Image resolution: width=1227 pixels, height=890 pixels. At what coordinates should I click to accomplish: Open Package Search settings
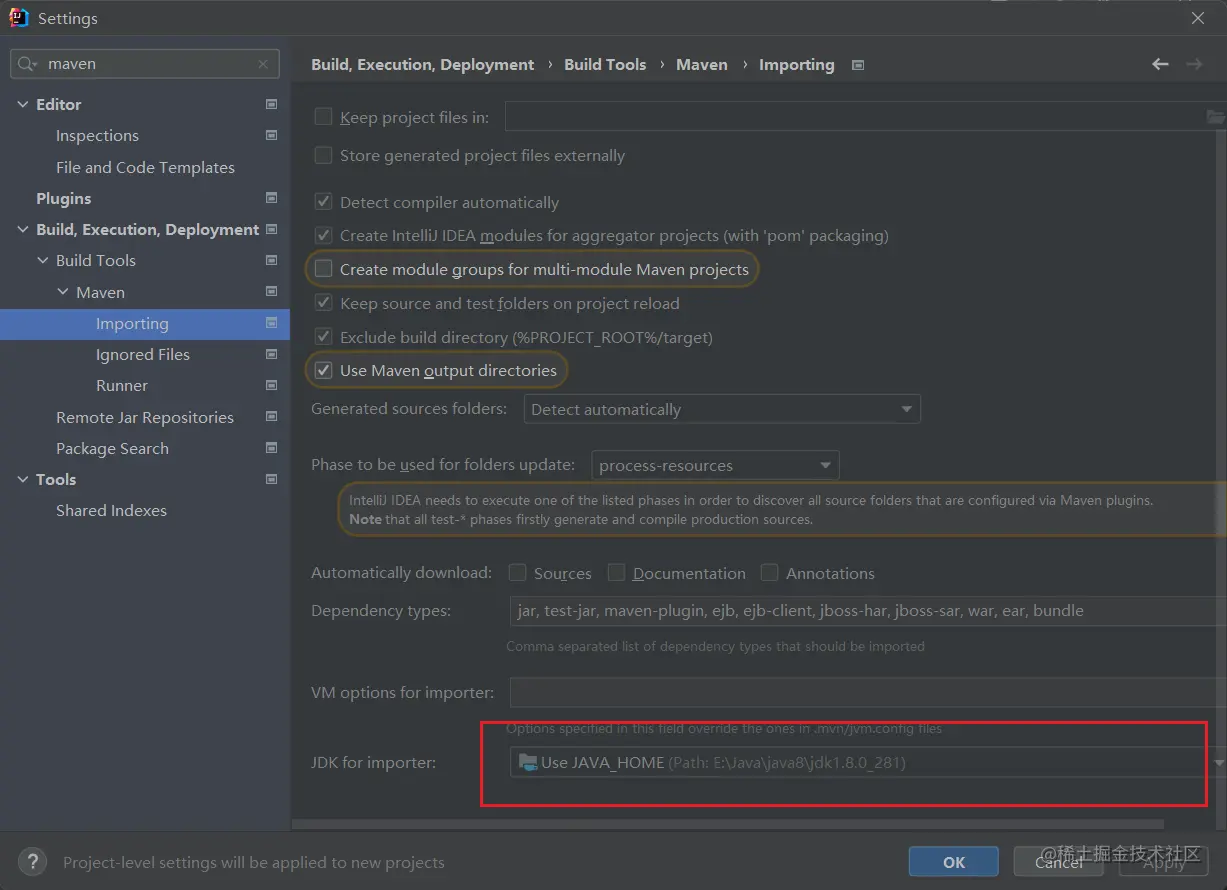click(x=112, y=448)
